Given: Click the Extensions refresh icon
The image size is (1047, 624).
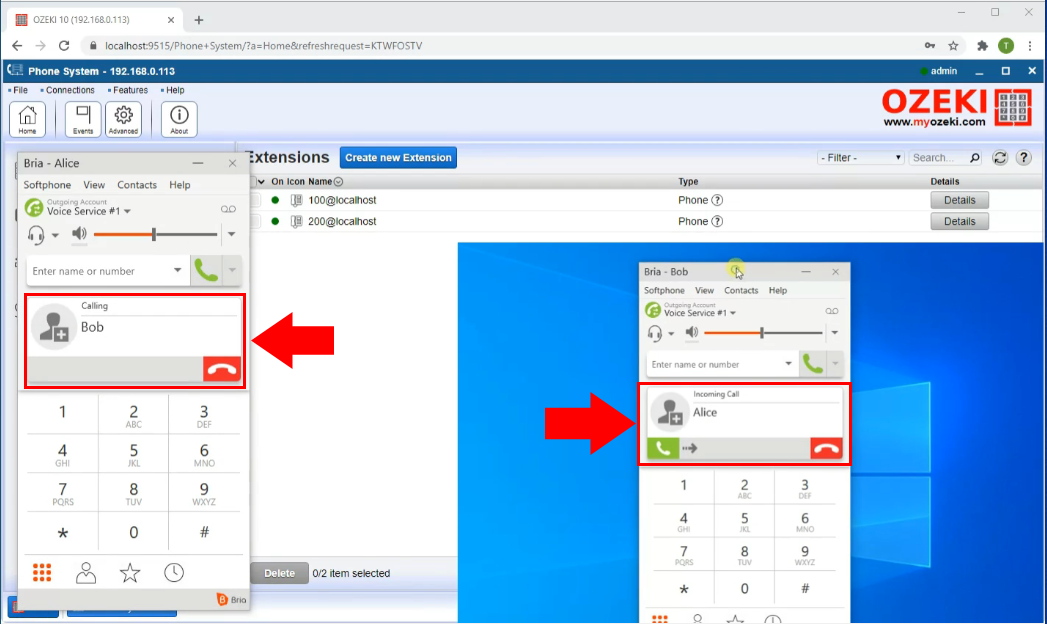Looking at the screenshot, I should click(x=1000, y=158).
